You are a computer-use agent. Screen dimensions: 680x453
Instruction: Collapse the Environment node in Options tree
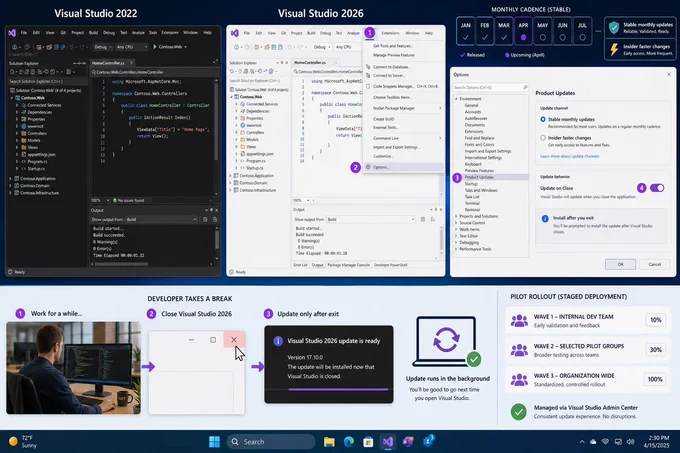[456, 99]
